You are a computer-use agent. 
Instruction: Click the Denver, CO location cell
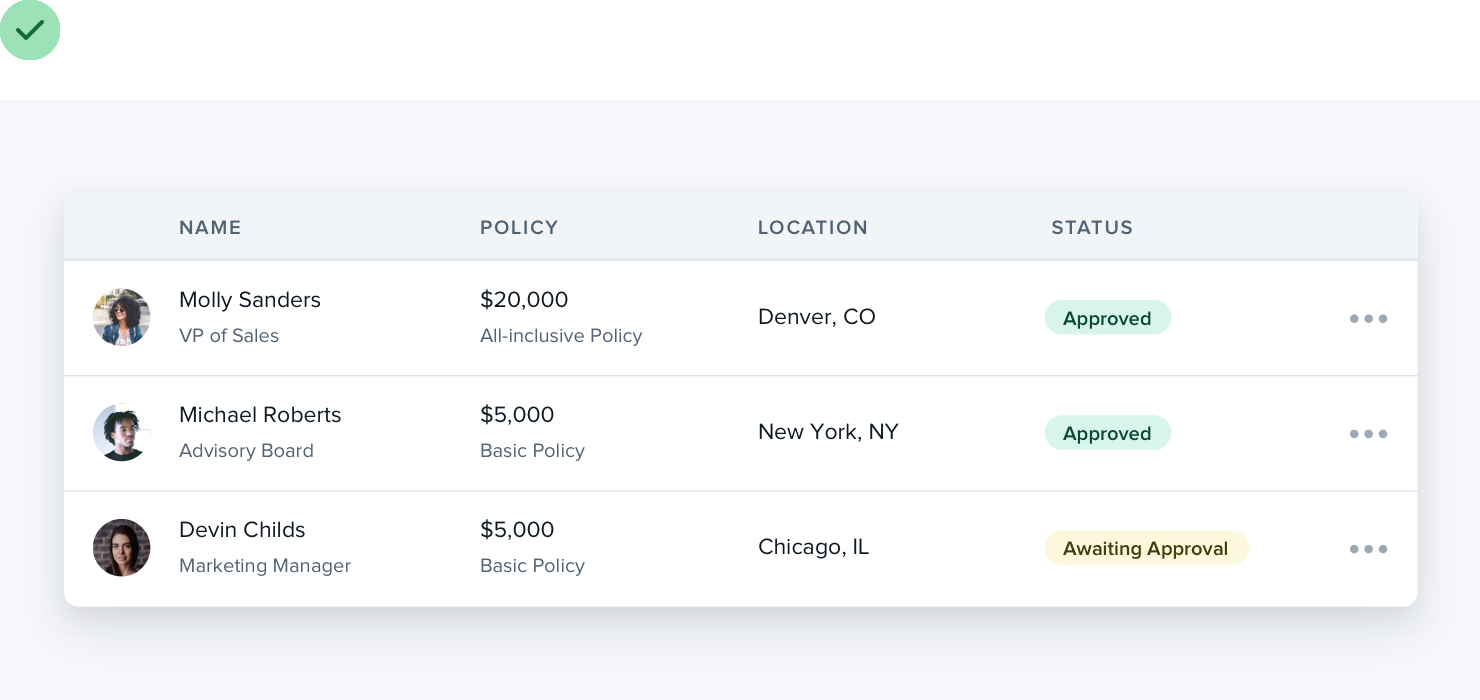click(x=817, y=317)
